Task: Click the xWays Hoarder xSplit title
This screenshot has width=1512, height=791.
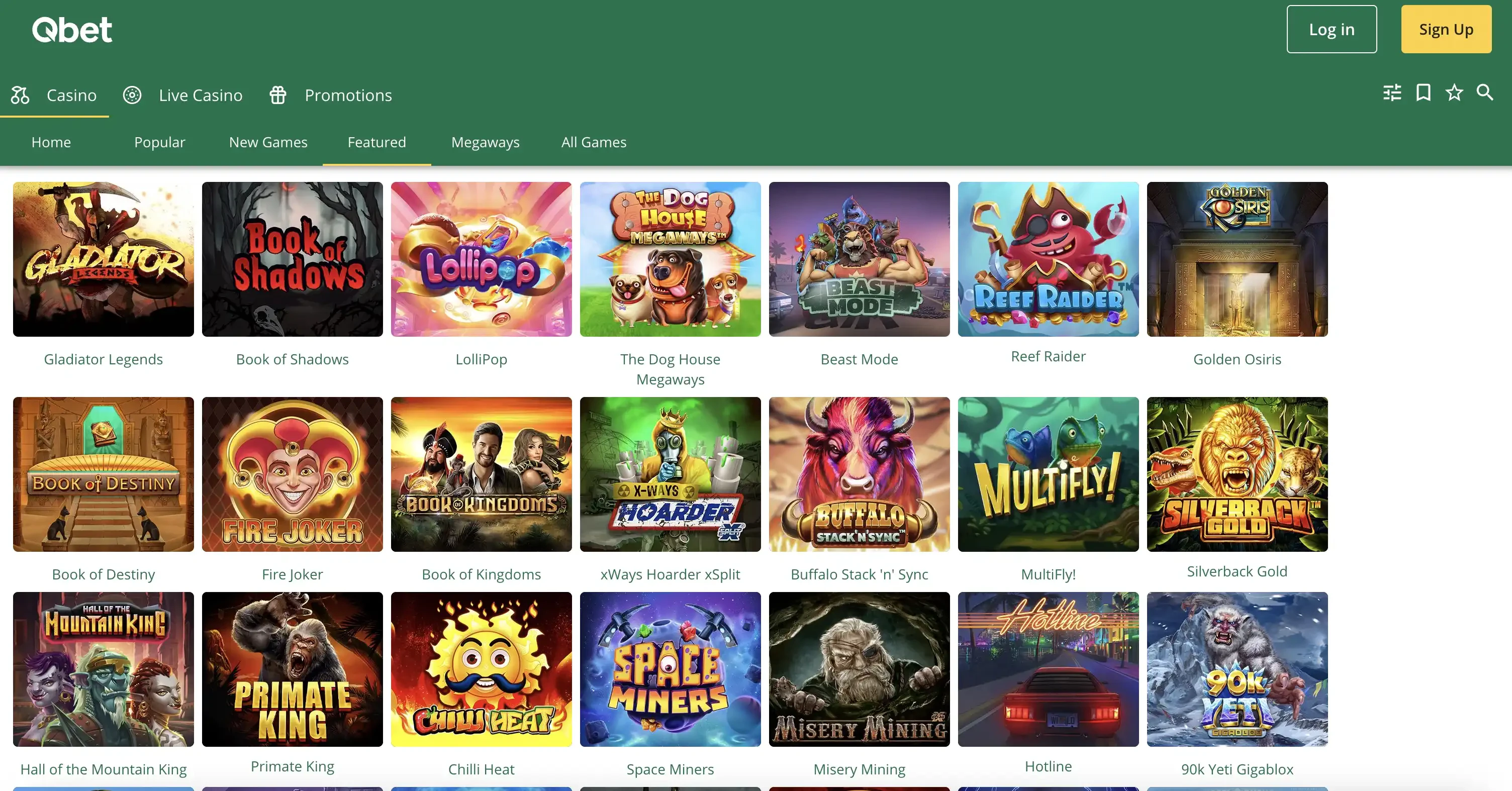Action: coord(671,574)
